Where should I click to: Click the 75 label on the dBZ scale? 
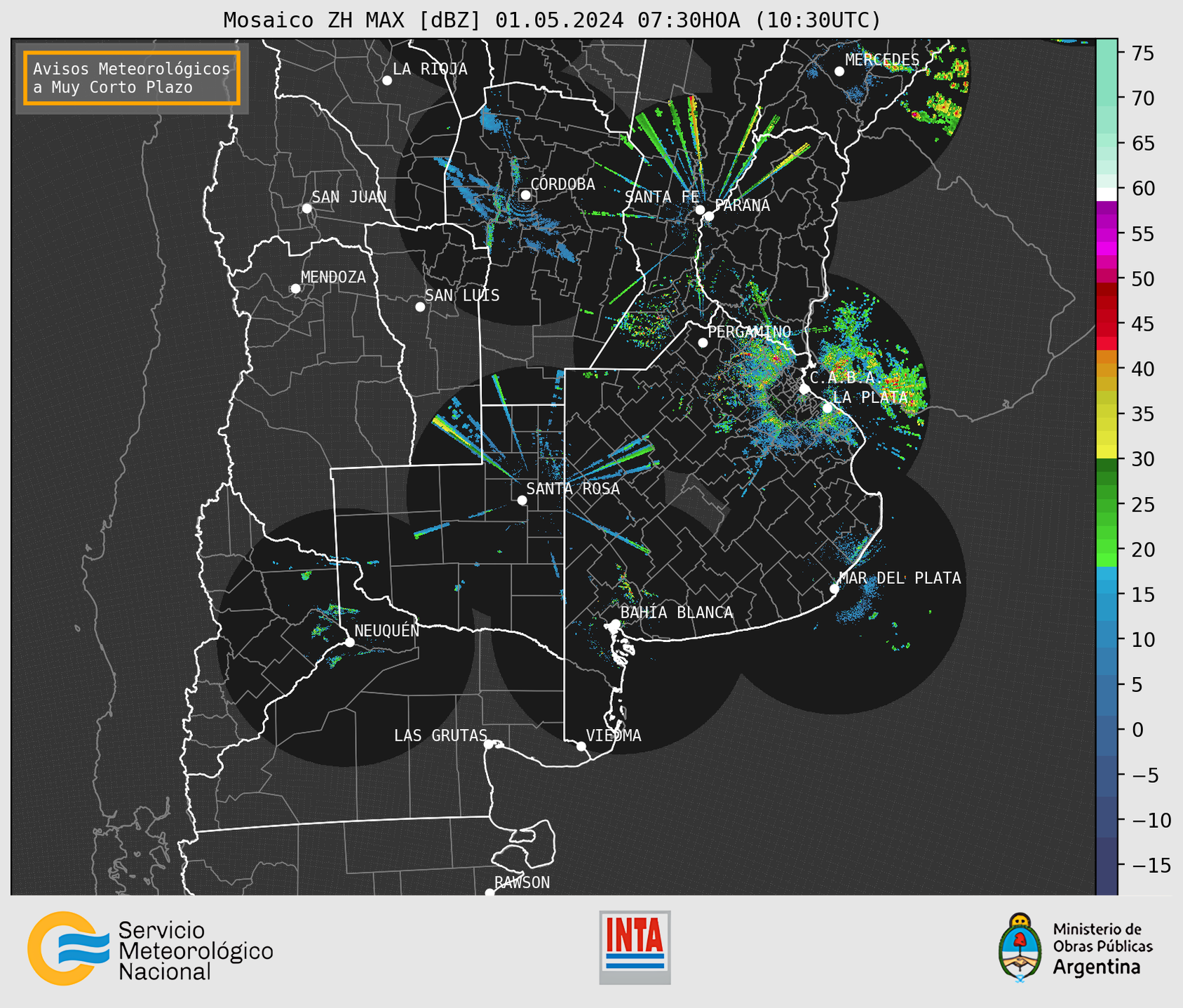[1143, 54]
